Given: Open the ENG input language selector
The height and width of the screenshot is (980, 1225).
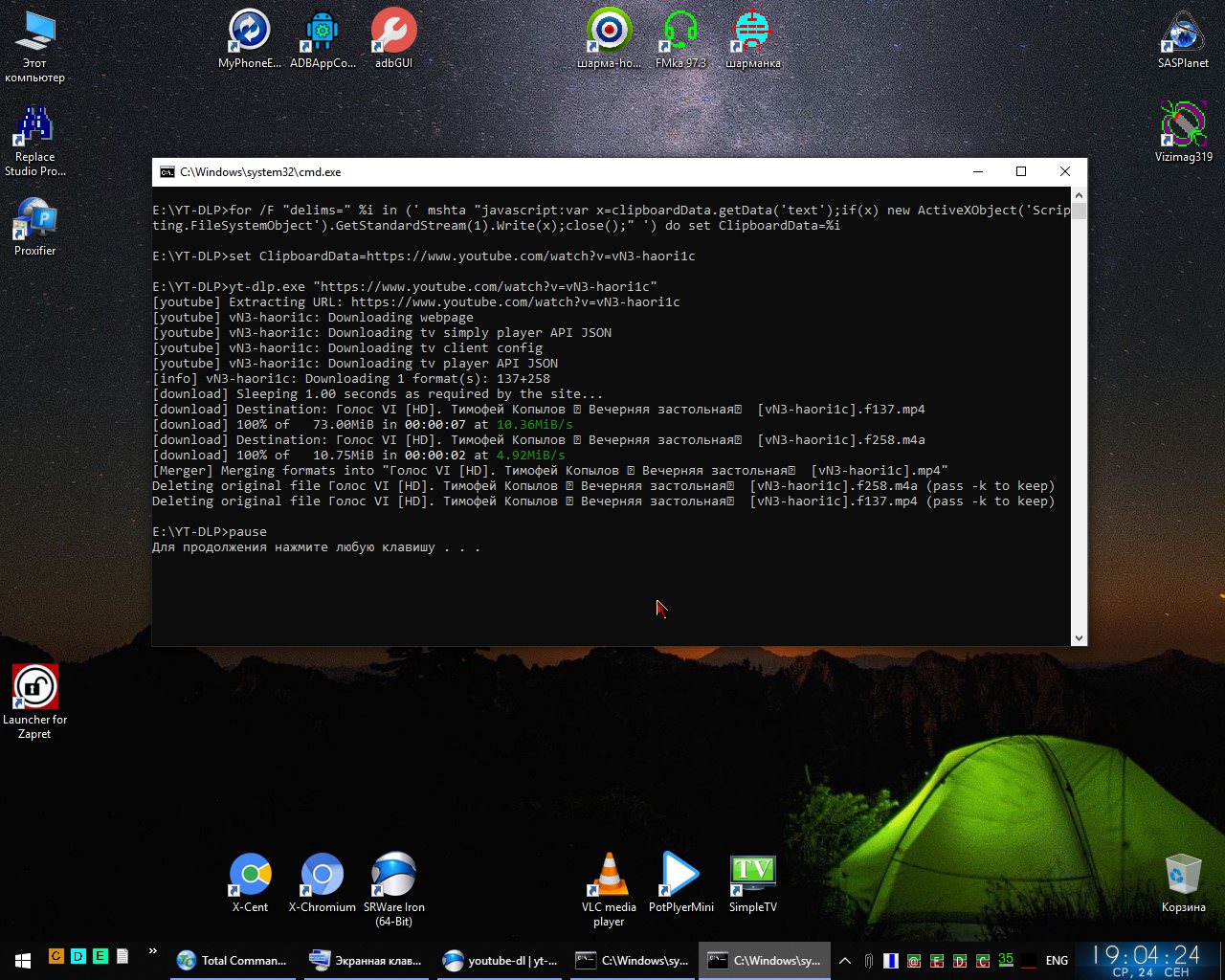Looking at the screenshot, I should point(1057,961).
